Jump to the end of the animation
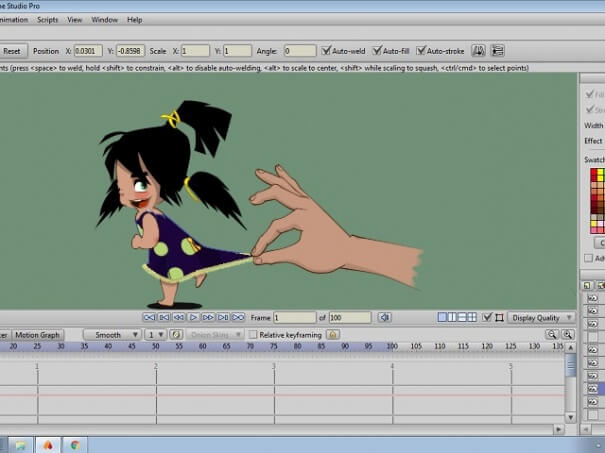This screenshot has width=605, height=453. pos(237,317)
